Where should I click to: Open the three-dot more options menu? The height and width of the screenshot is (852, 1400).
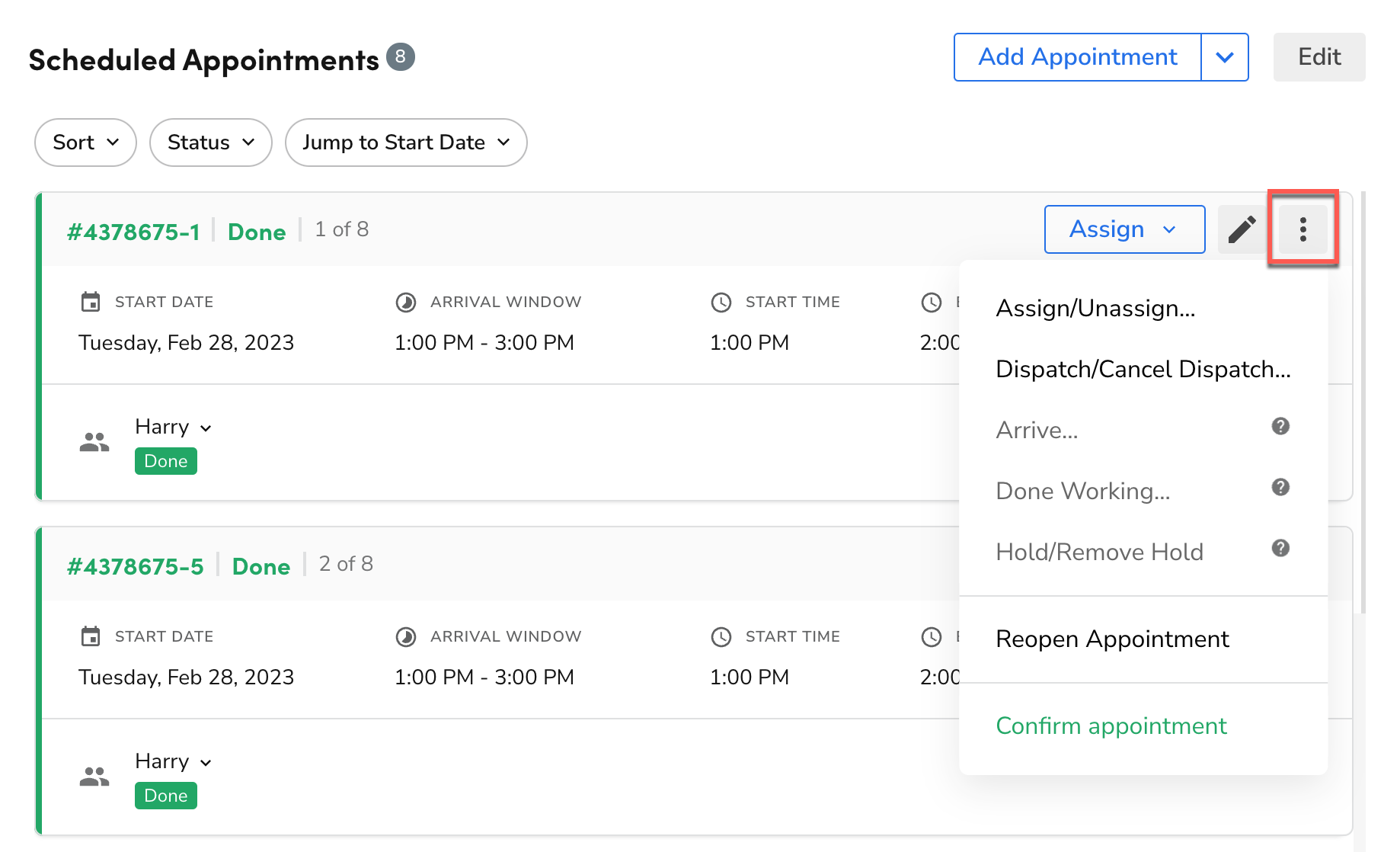[1303, 229]
